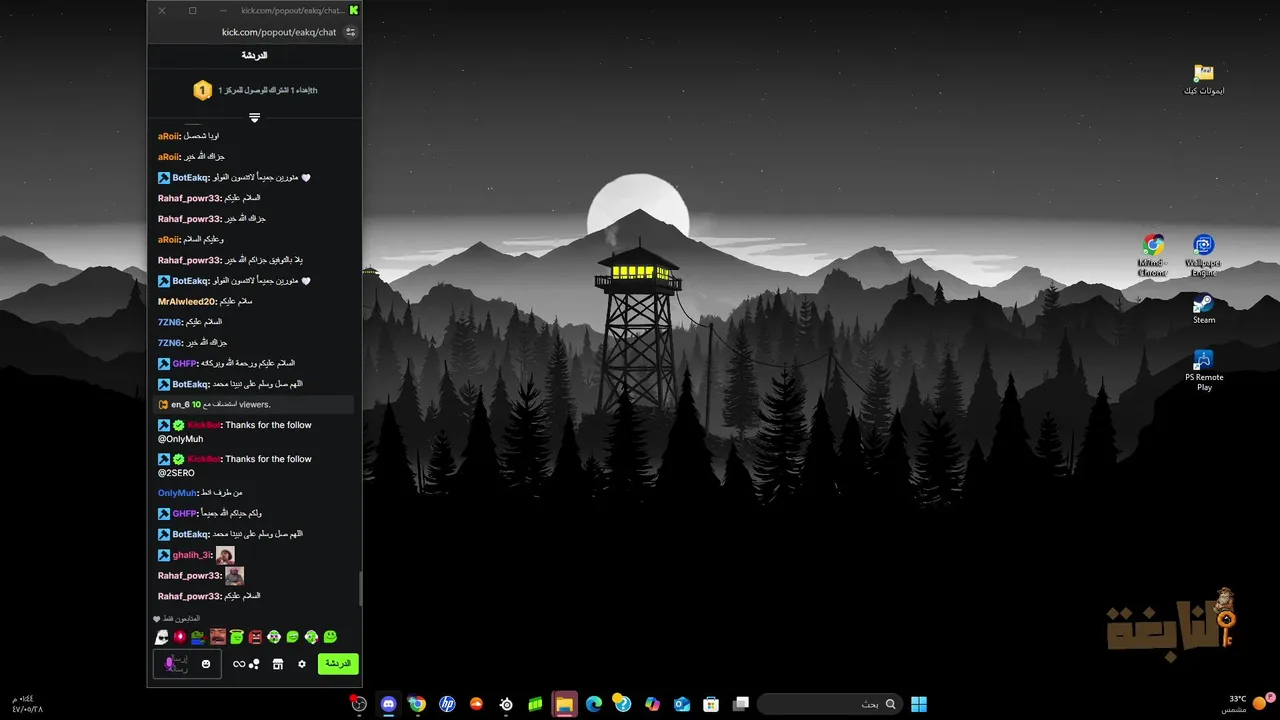1280x720 pixels.
Task: Open site settings icon beside the URL
Action: 350,32
